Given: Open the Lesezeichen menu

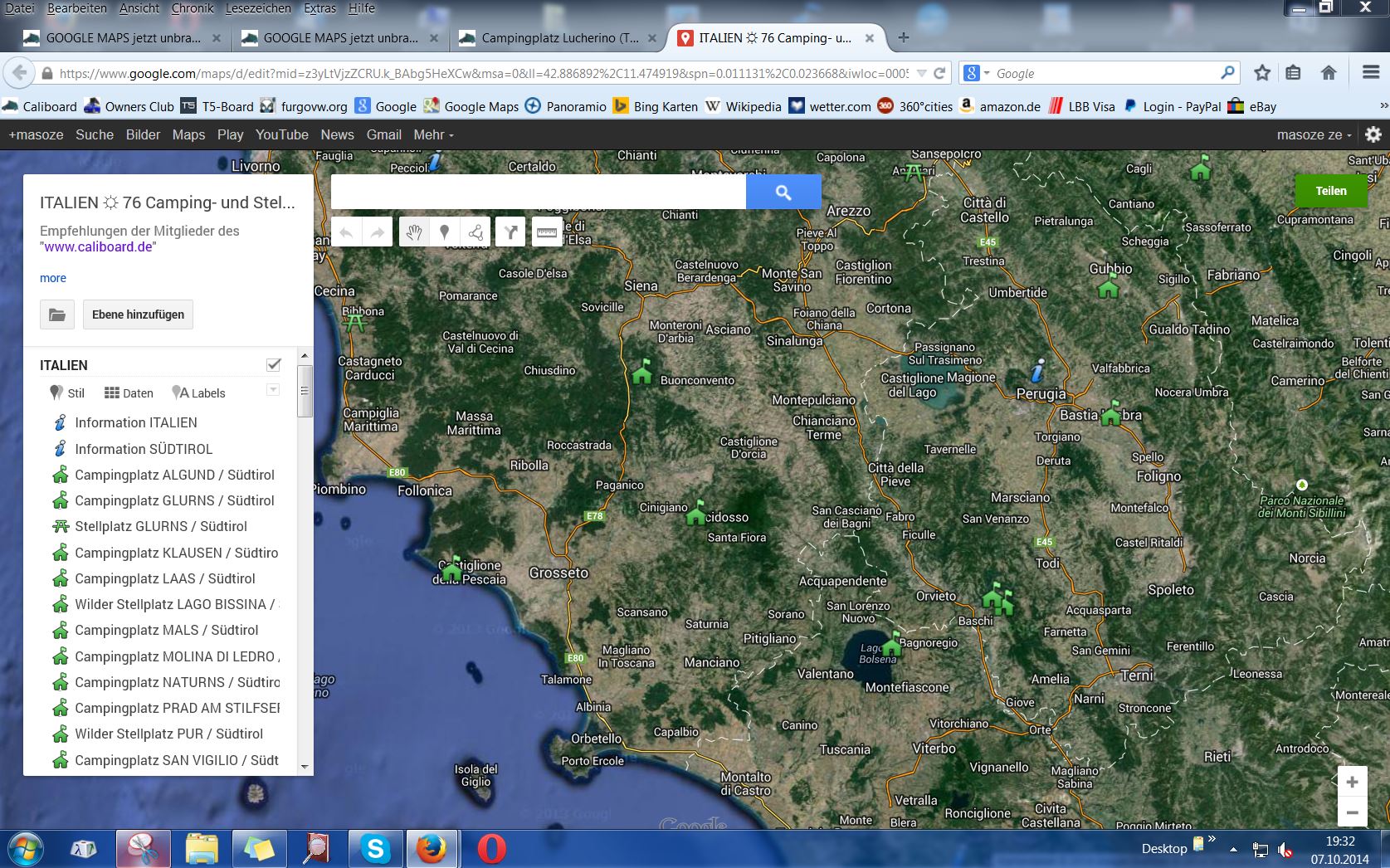Looking at the screenshot, I should 258,8.
